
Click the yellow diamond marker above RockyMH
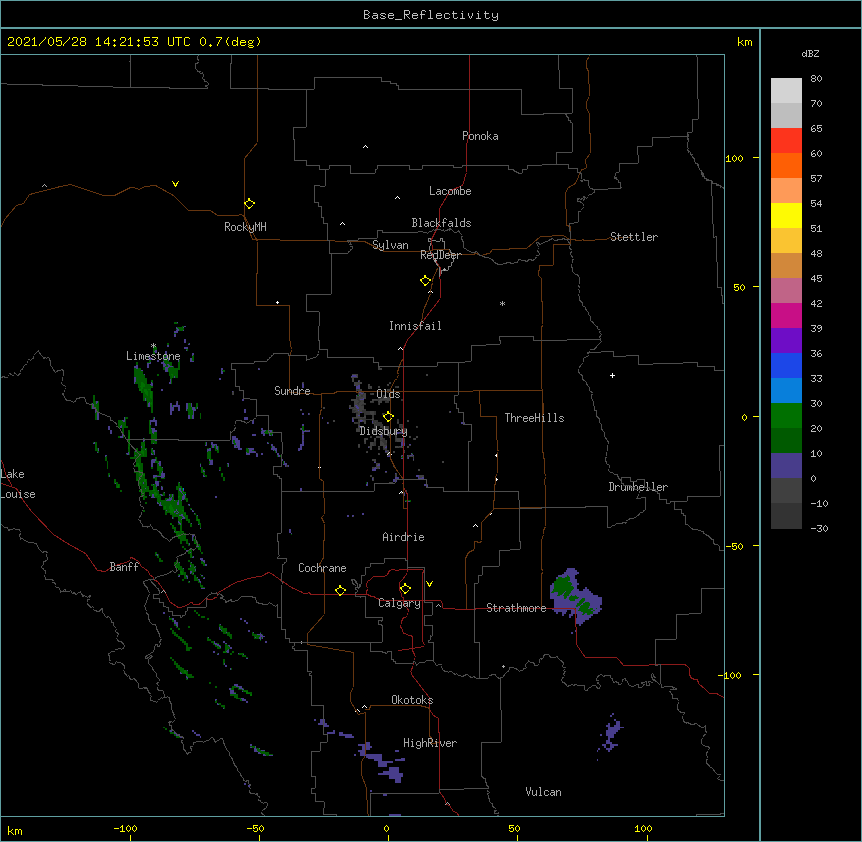(x=249, y=203)
